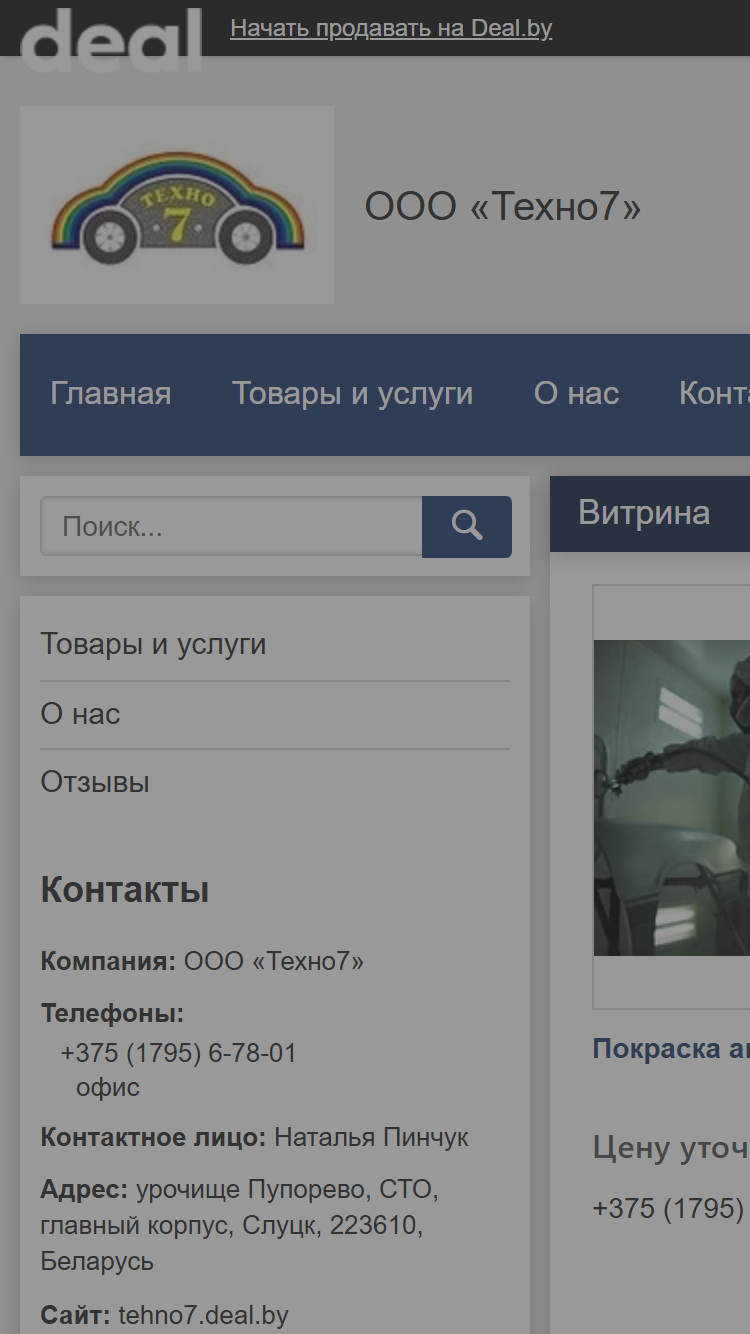Click the 'Контакты' heading

tap(125, 890)
